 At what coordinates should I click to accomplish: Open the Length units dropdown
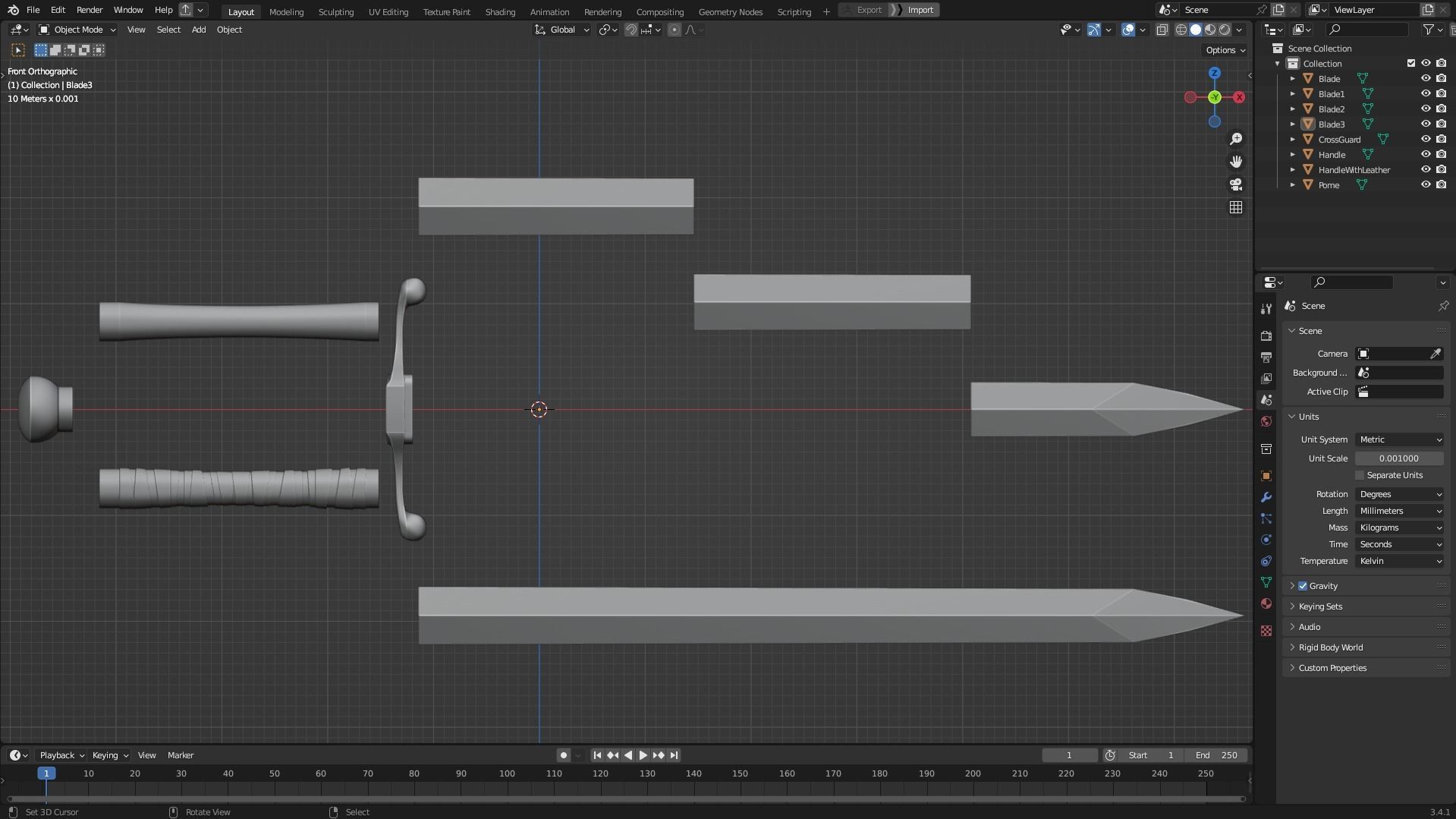[1400, 511]
